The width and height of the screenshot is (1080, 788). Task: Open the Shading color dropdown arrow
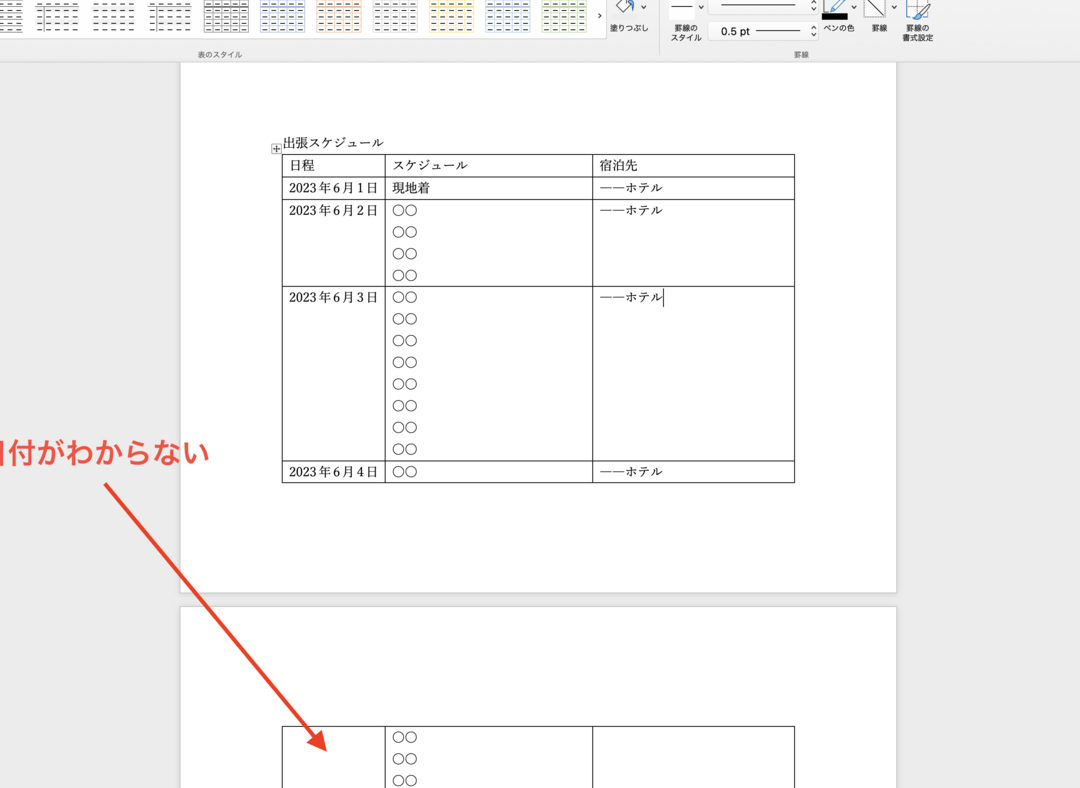click(x=643, y=8)
